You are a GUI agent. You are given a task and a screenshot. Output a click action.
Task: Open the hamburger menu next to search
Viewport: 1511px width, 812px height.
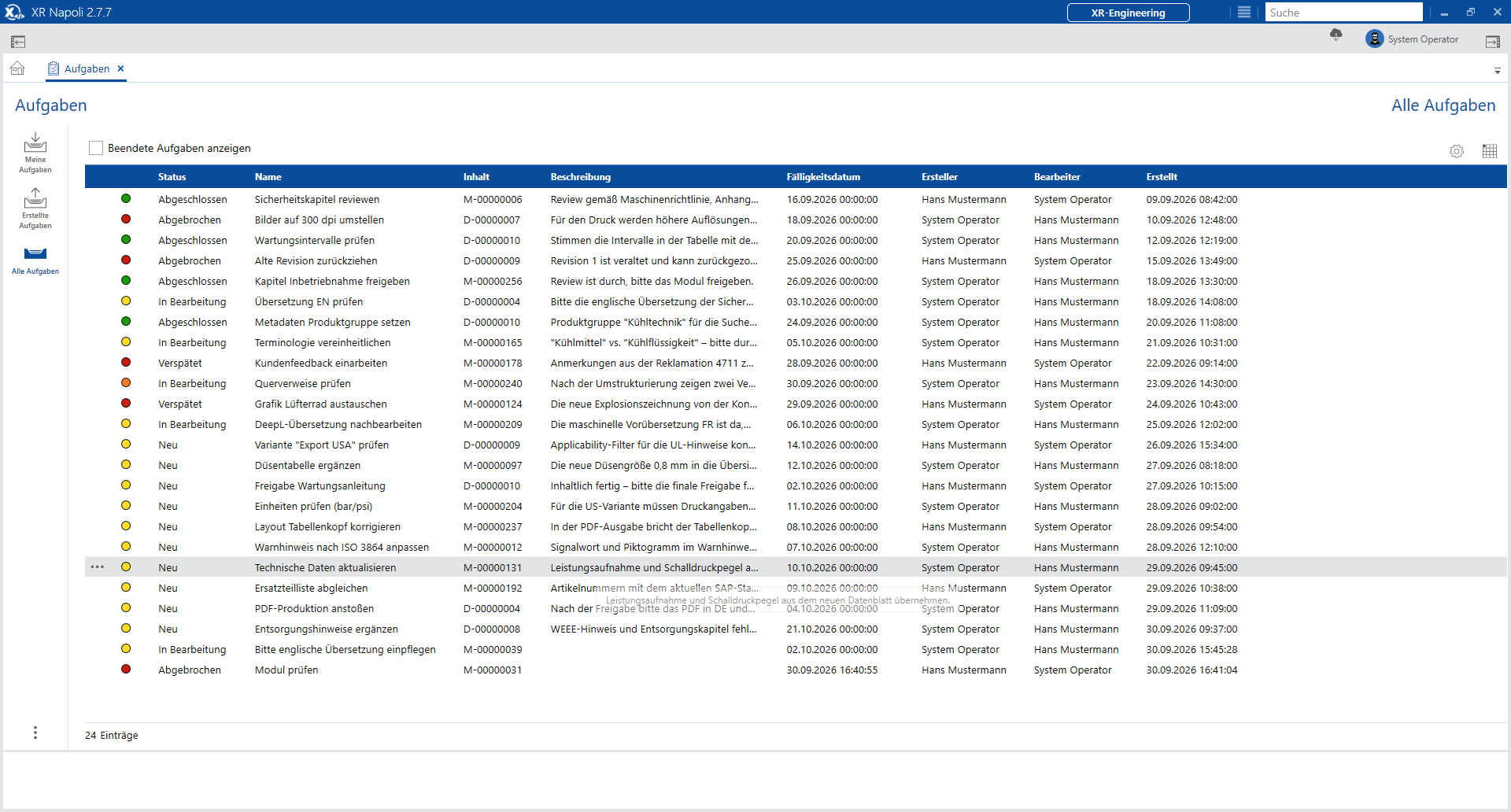1244,13
